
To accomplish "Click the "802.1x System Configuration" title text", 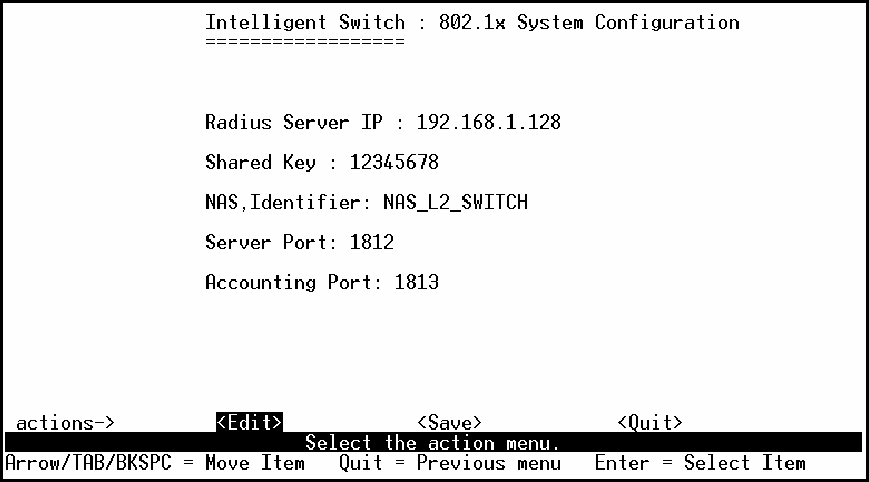I will (589, 22).
